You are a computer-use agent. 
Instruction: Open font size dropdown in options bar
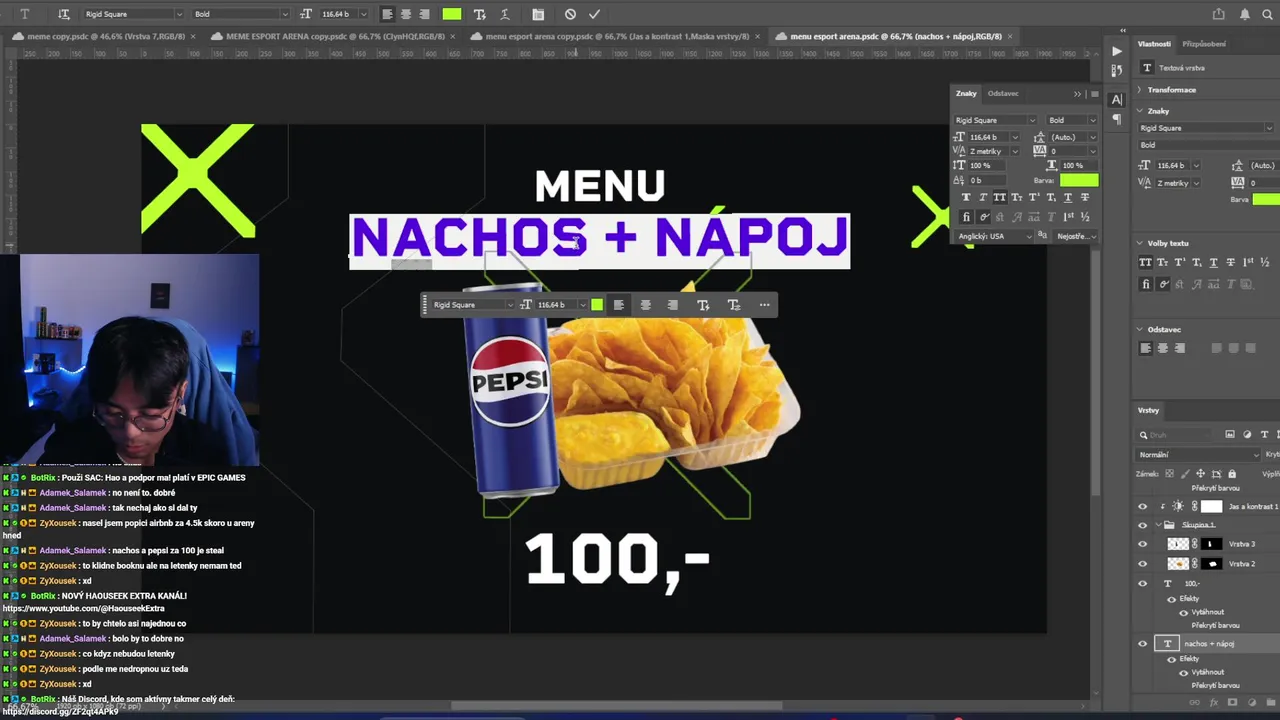(x=366, y=14)
